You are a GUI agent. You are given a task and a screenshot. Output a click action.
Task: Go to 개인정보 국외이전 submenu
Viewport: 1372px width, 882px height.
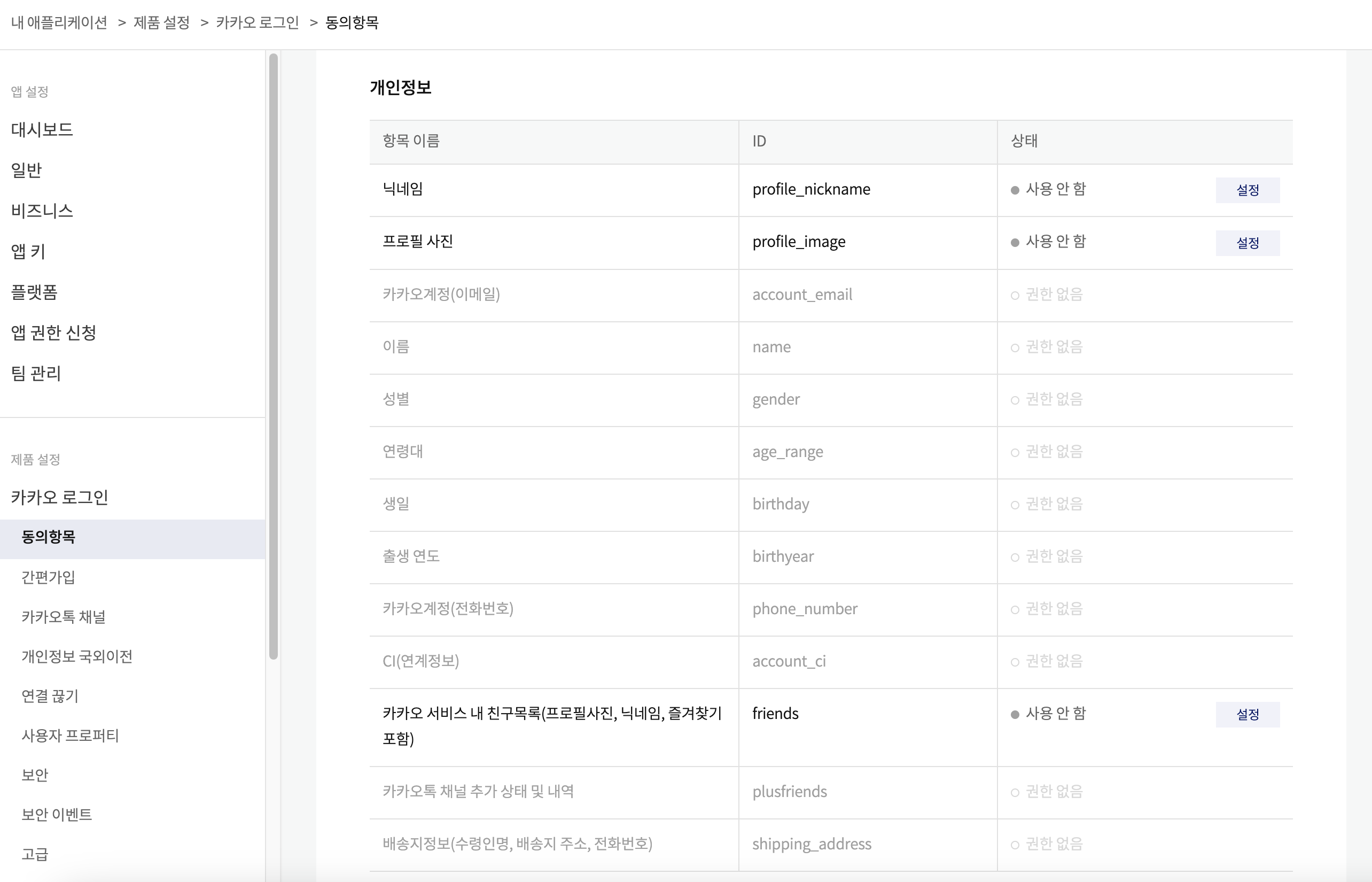click(77, 656)
